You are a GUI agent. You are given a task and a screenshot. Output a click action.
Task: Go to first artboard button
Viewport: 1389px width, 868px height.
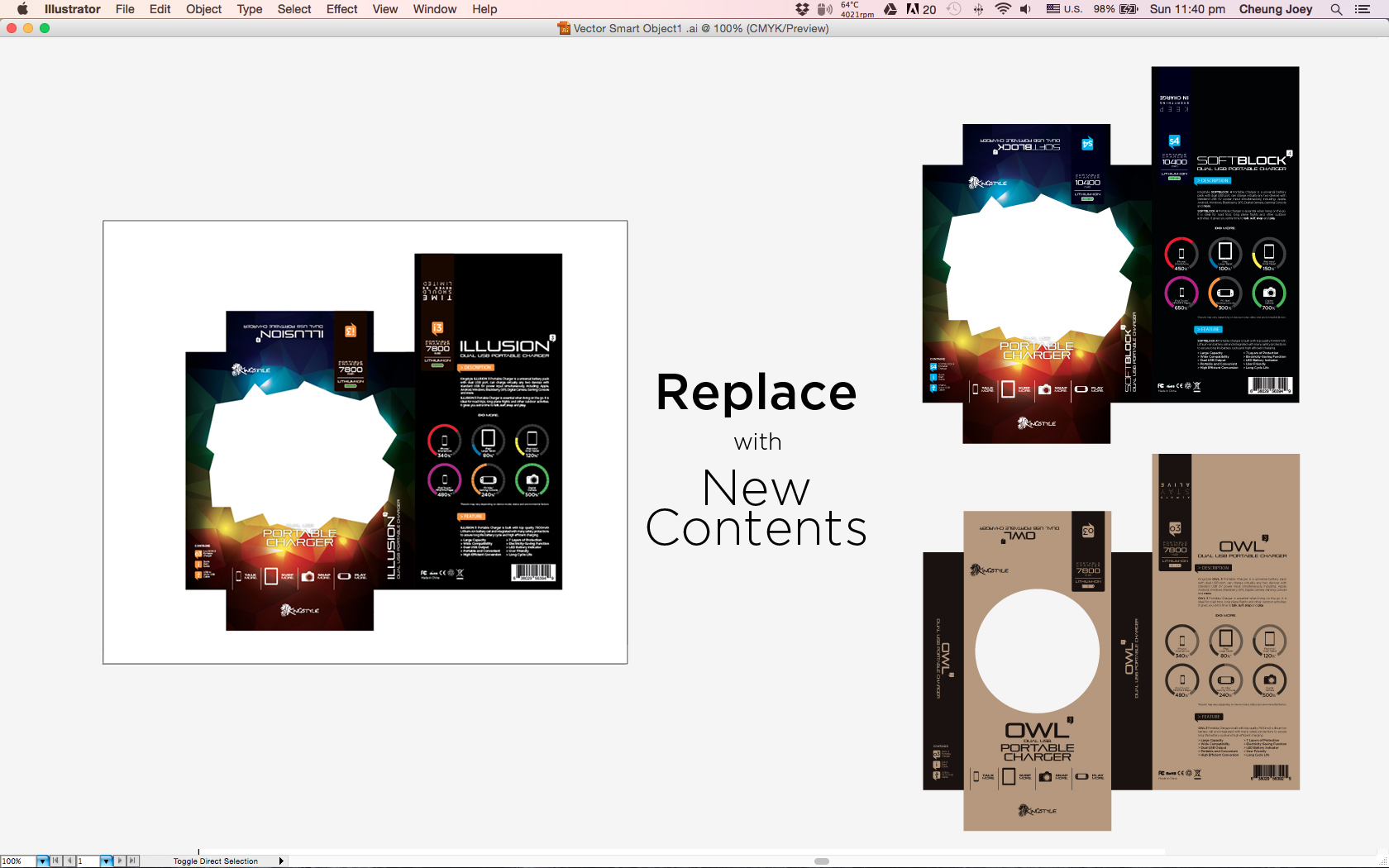coord(55,861)
